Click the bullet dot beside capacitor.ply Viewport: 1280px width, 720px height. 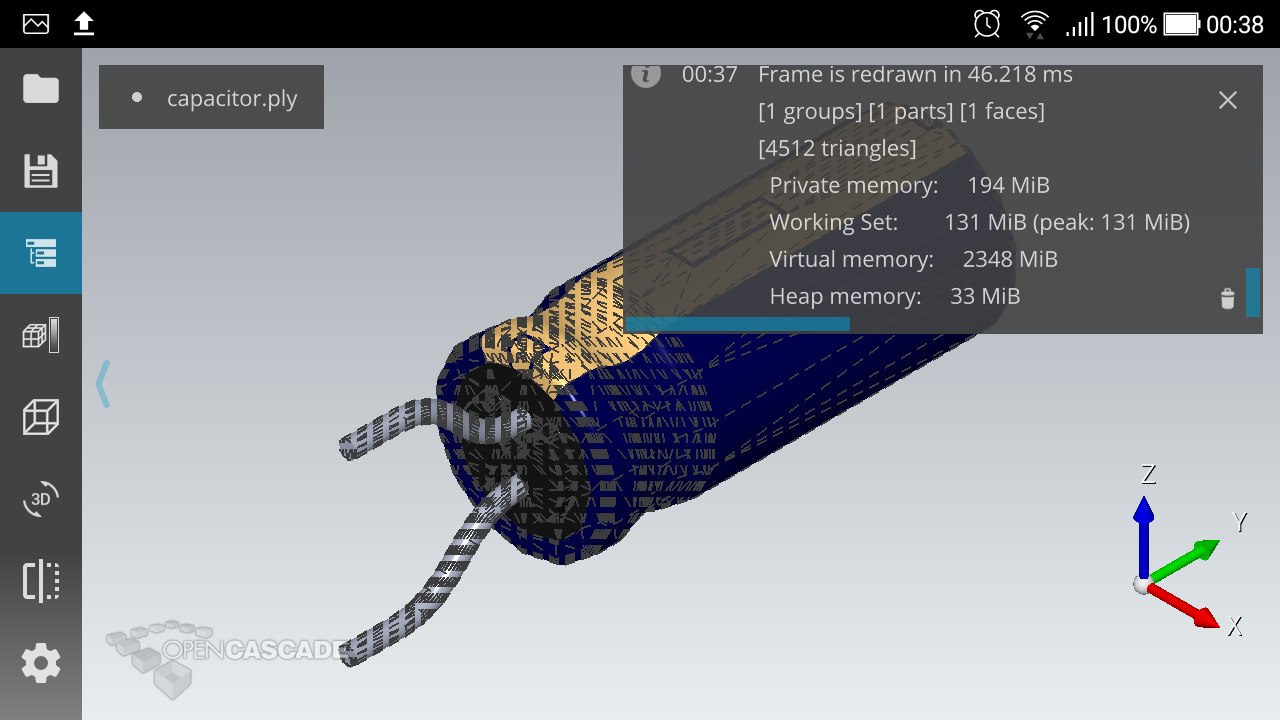pyautogui.click(x=137, y=98)
